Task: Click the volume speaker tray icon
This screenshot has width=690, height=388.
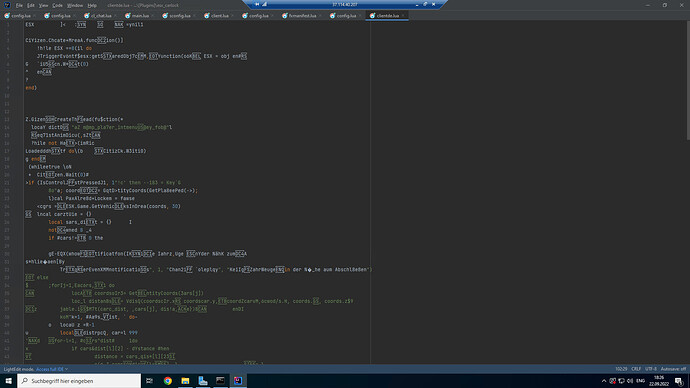Action: [630, 381]
